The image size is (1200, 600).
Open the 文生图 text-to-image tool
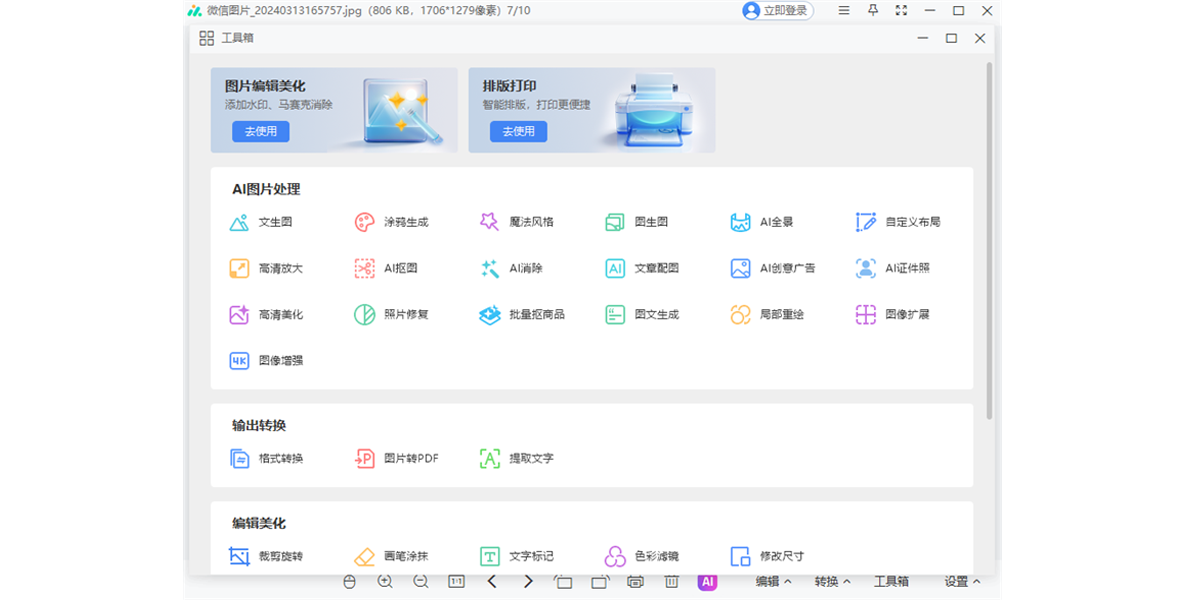point(260,222)
